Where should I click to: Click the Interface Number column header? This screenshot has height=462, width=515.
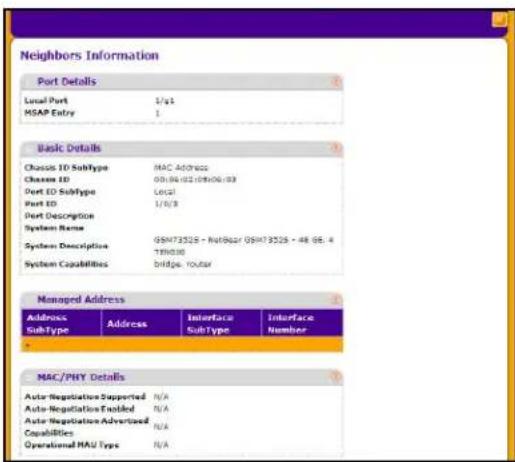302,323
